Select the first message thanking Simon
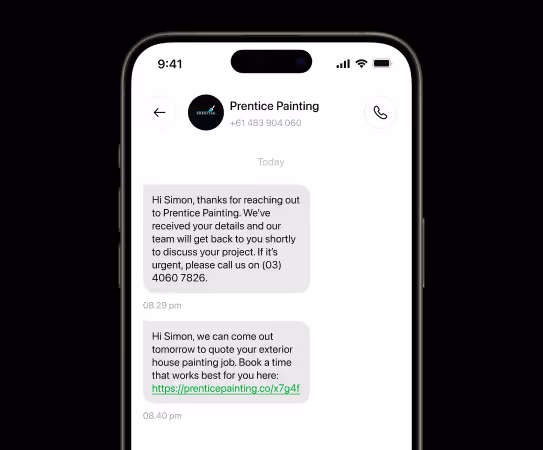This screenshot has width=543, height=450. coord(226,239)
